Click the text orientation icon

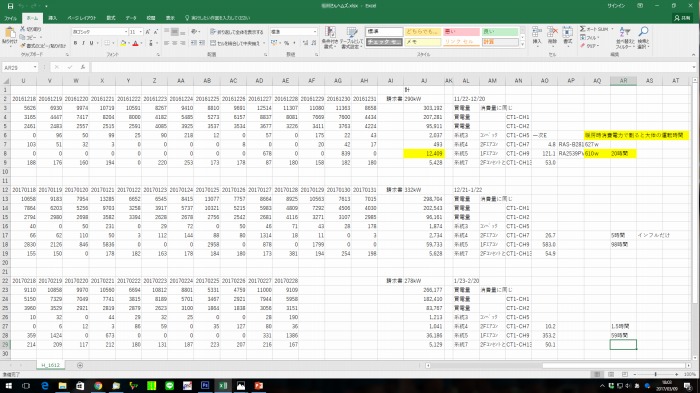pyautogui.click(x=194, y=32)
